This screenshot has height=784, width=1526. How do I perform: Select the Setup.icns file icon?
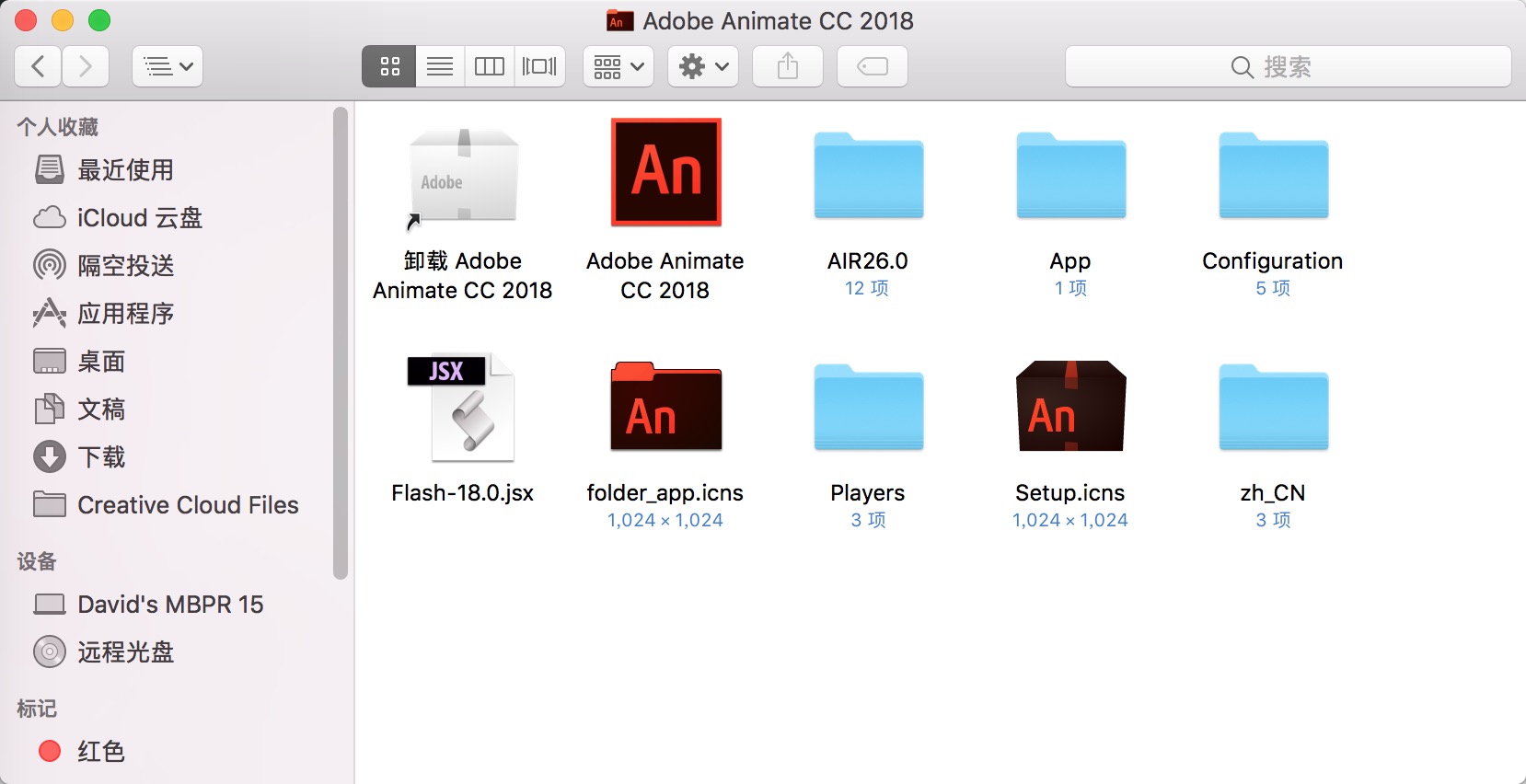point(1070,406)
